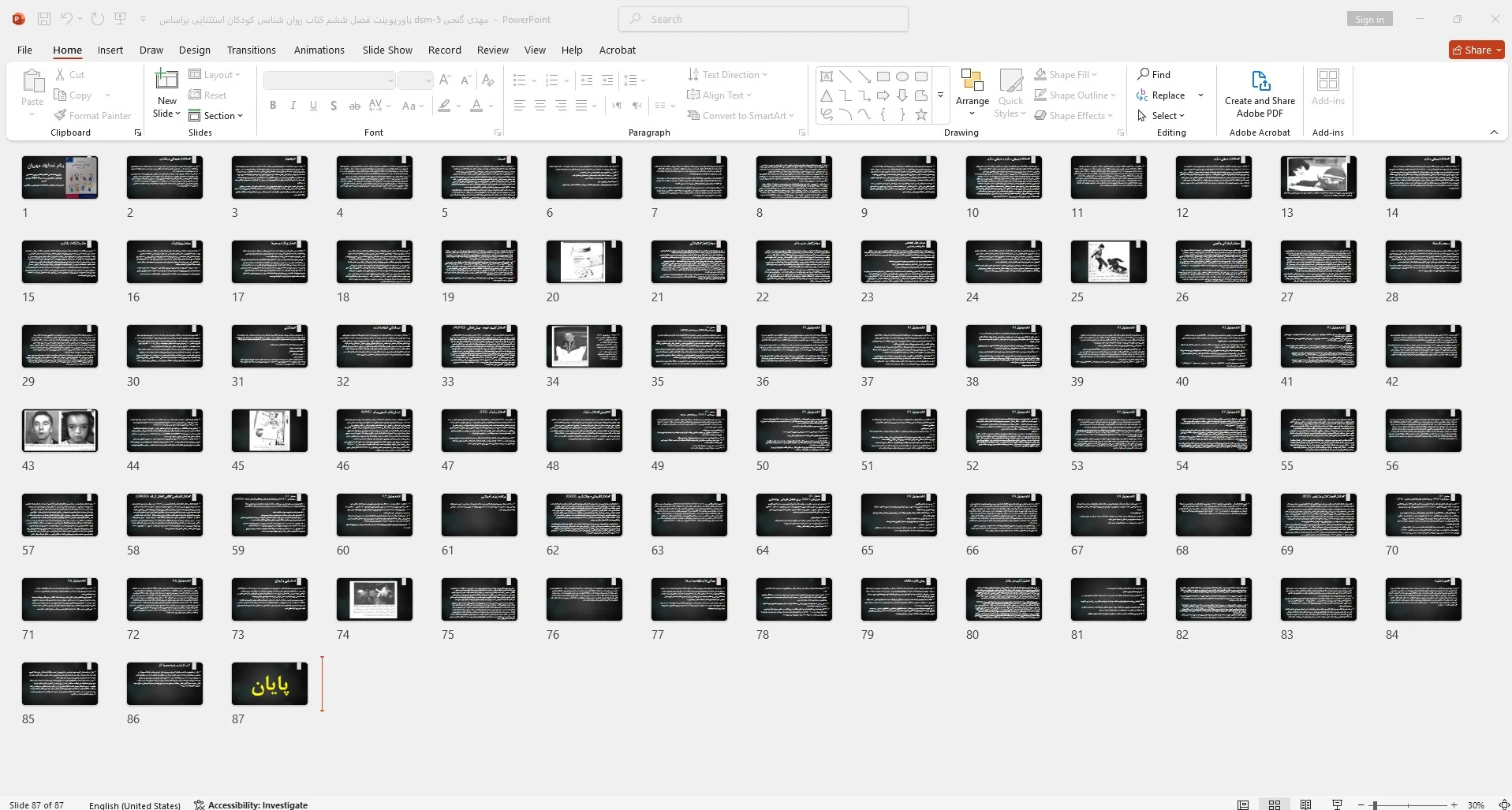Click the Search box in the title bar
The width and height of the screenshot is (1512, 810).
763,19
